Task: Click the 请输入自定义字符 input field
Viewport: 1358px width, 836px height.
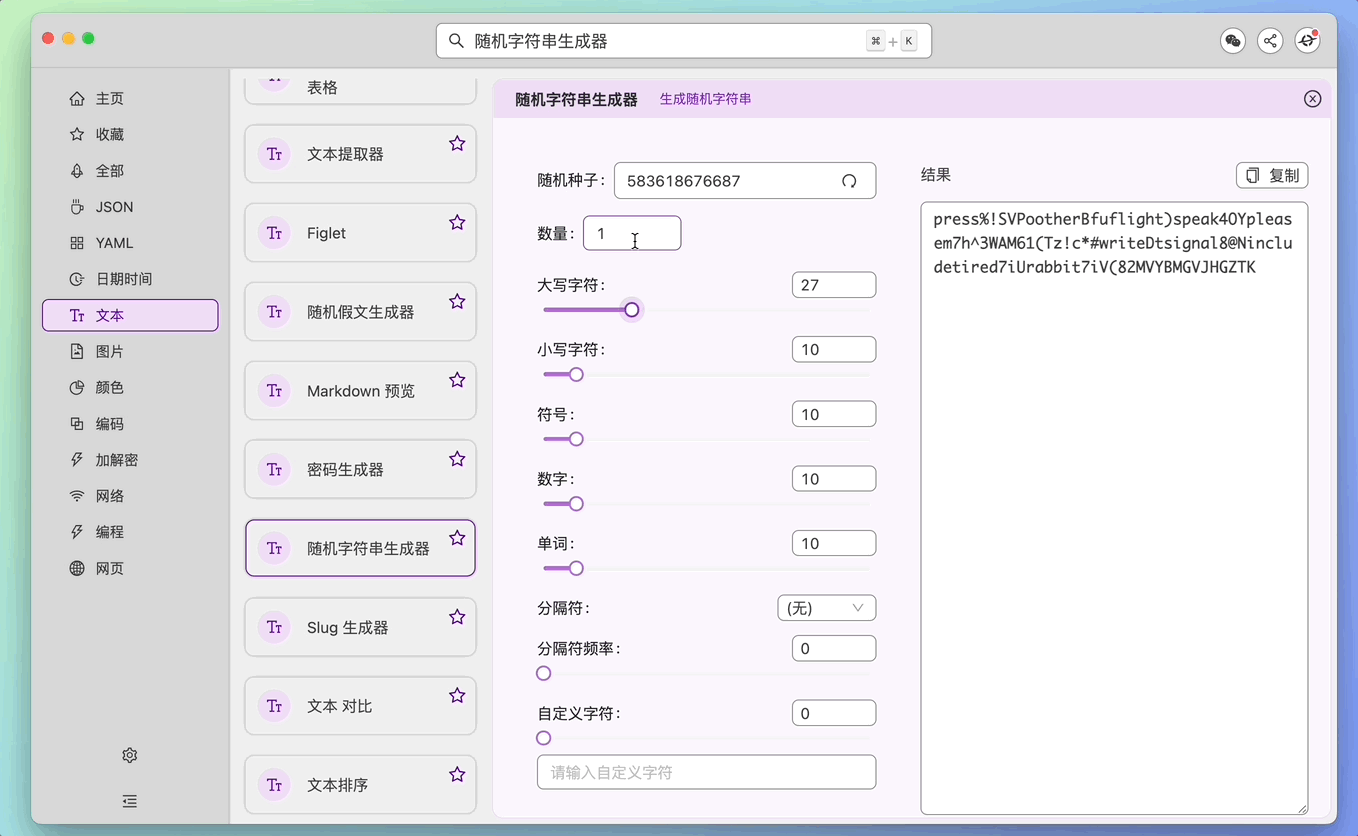Action: [x=706, y=772]
